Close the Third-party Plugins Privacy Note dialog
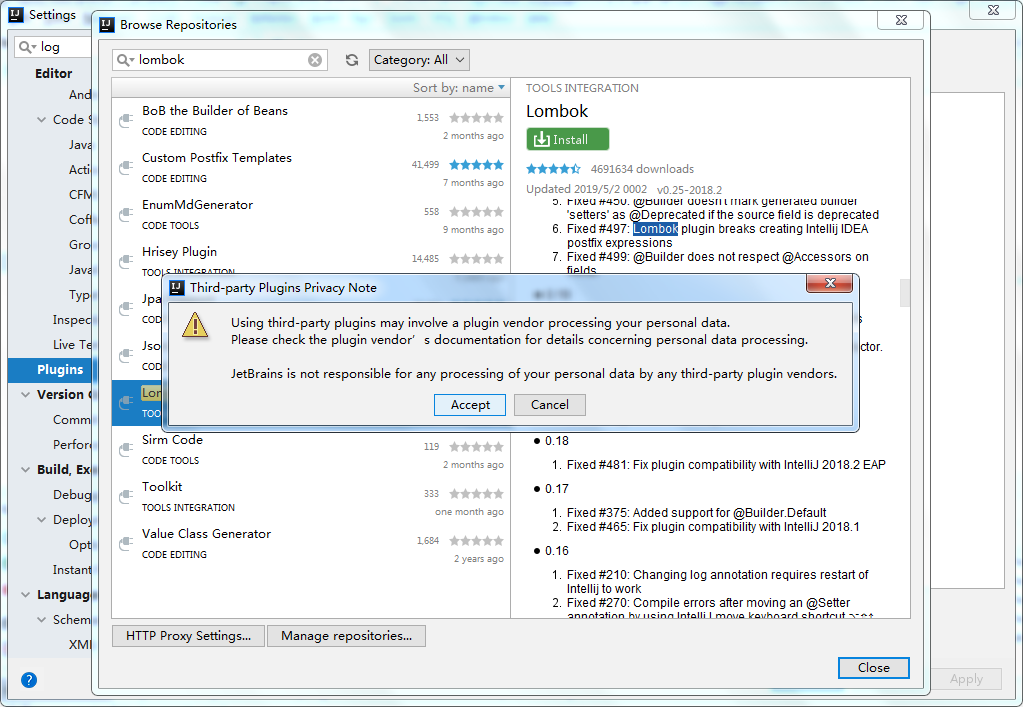The width and height of the screenshot is (1023, 707). [x=829, y=282]
